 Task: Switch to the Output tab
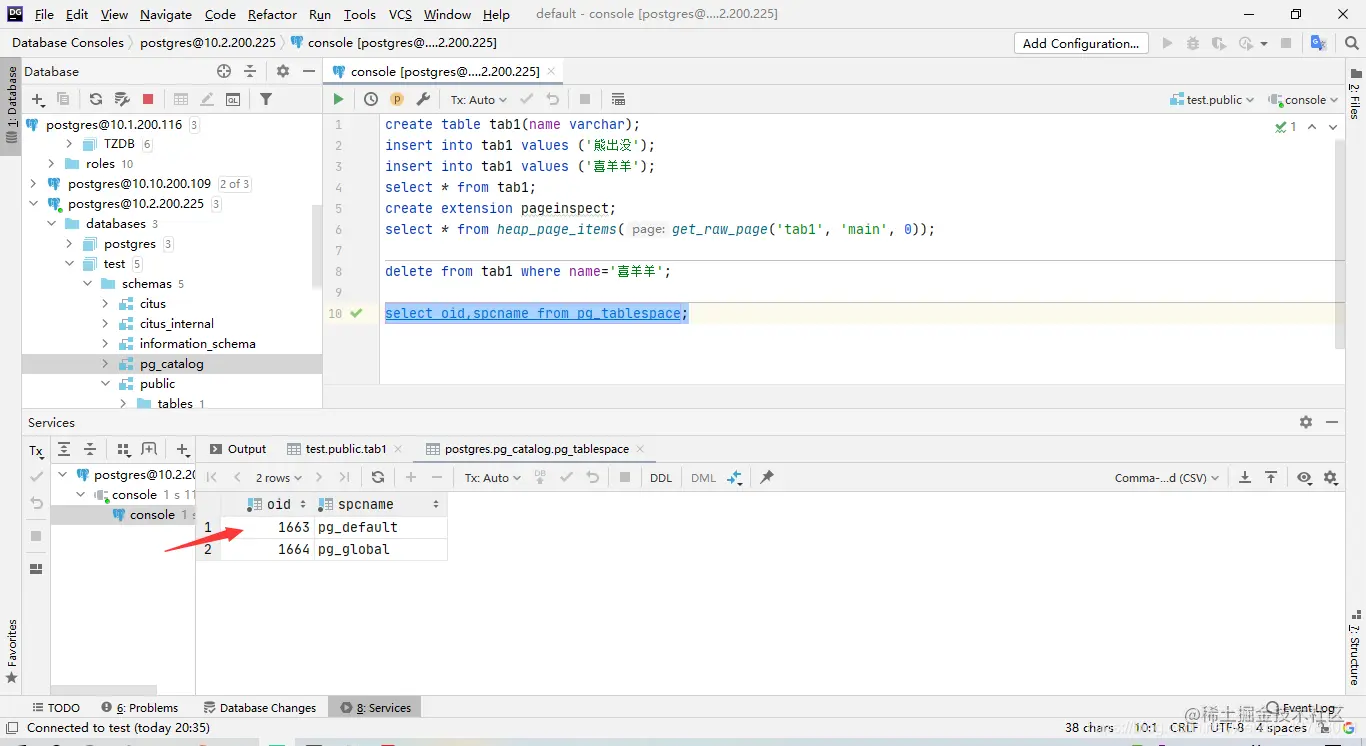pos(238,449)
